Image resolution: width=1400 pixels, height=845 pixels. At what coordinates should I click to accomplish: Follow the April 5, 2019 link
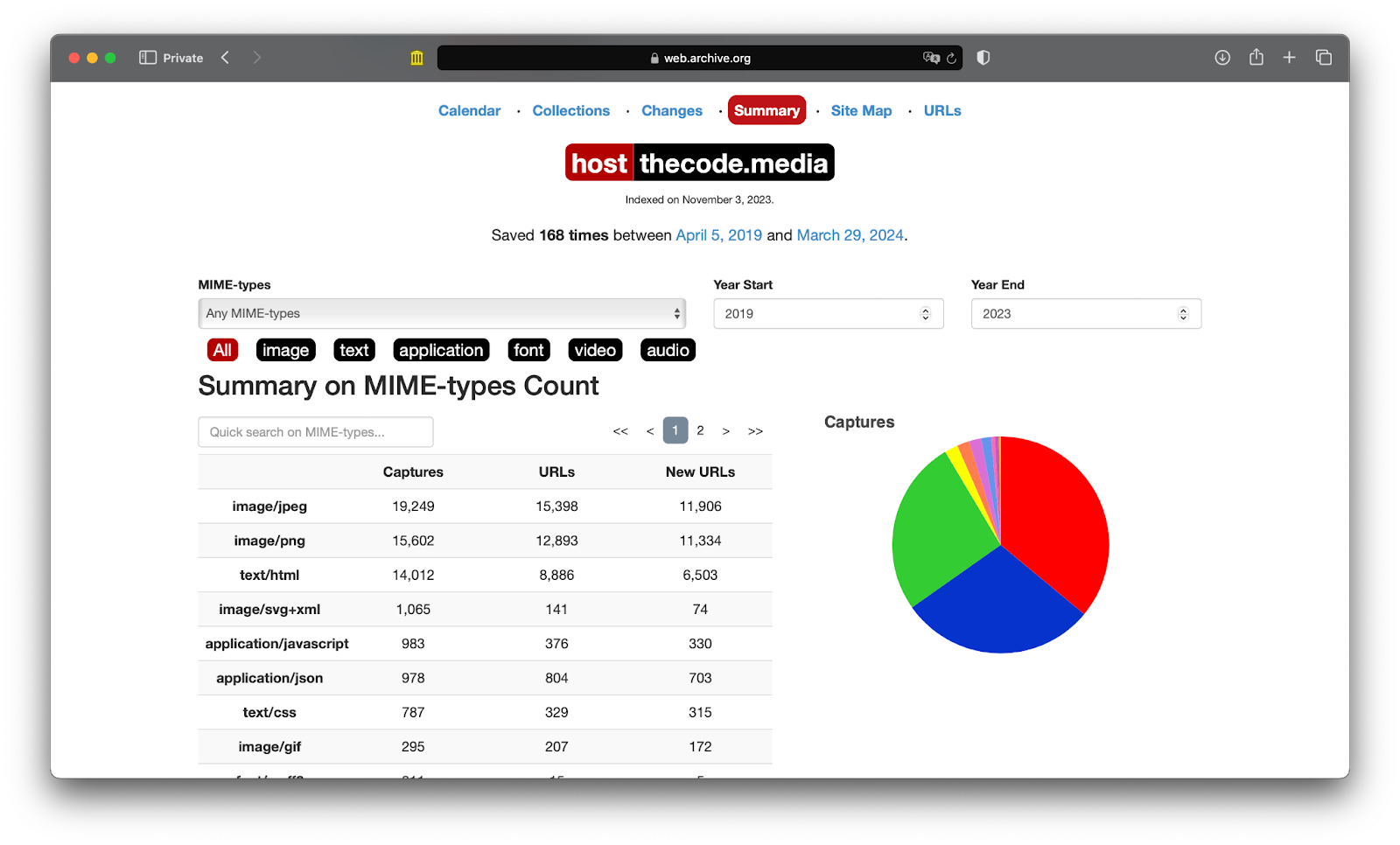coord(718,235)
